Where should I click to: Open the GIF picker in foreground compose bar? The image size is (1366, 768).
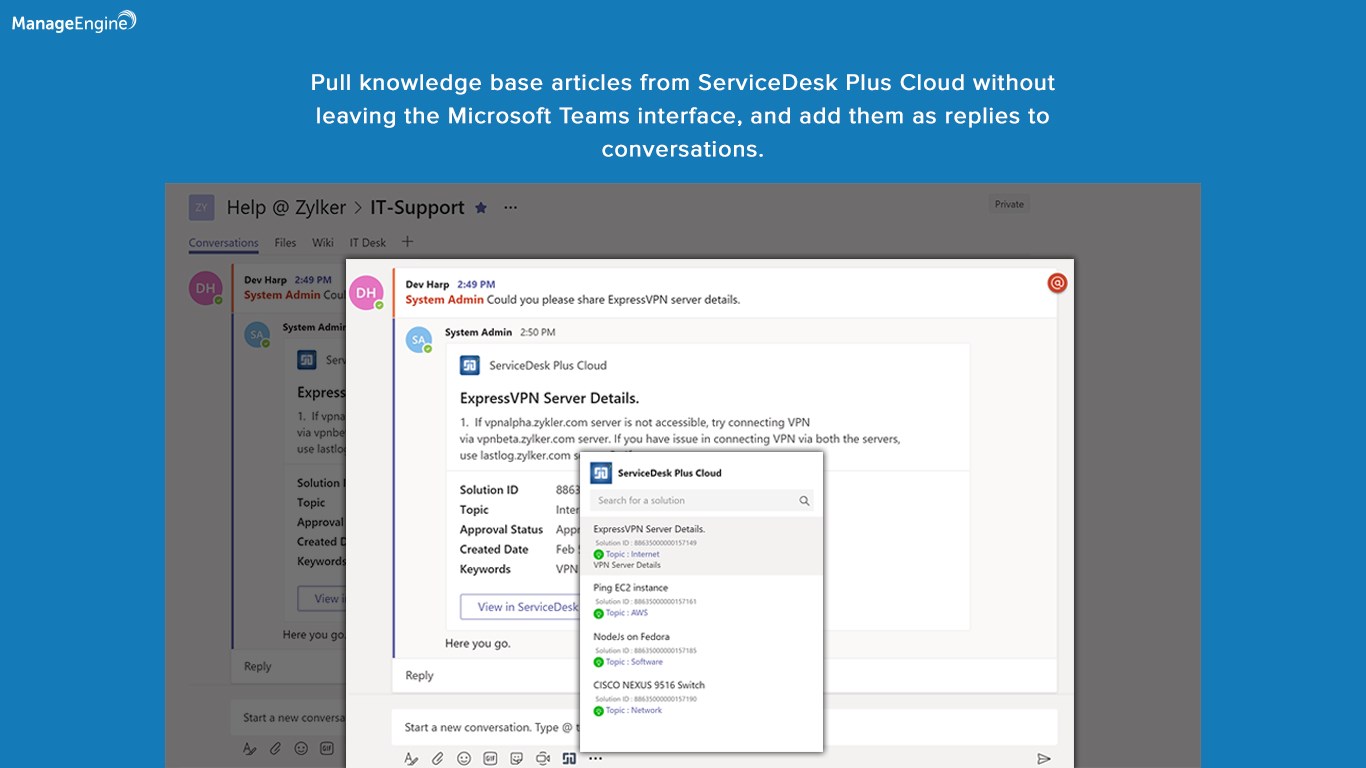coord(490,759)
